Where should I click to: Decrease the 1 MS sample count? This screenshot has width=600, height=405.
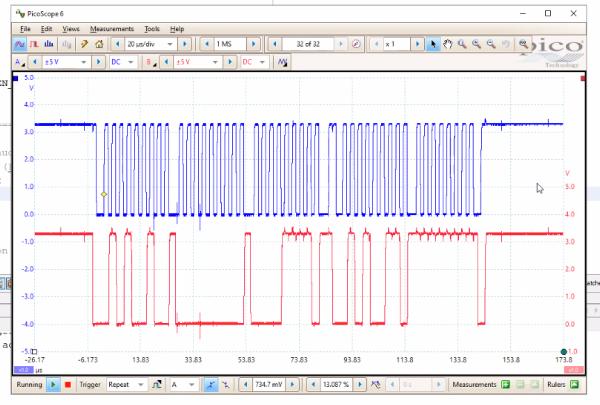point(207,44)
